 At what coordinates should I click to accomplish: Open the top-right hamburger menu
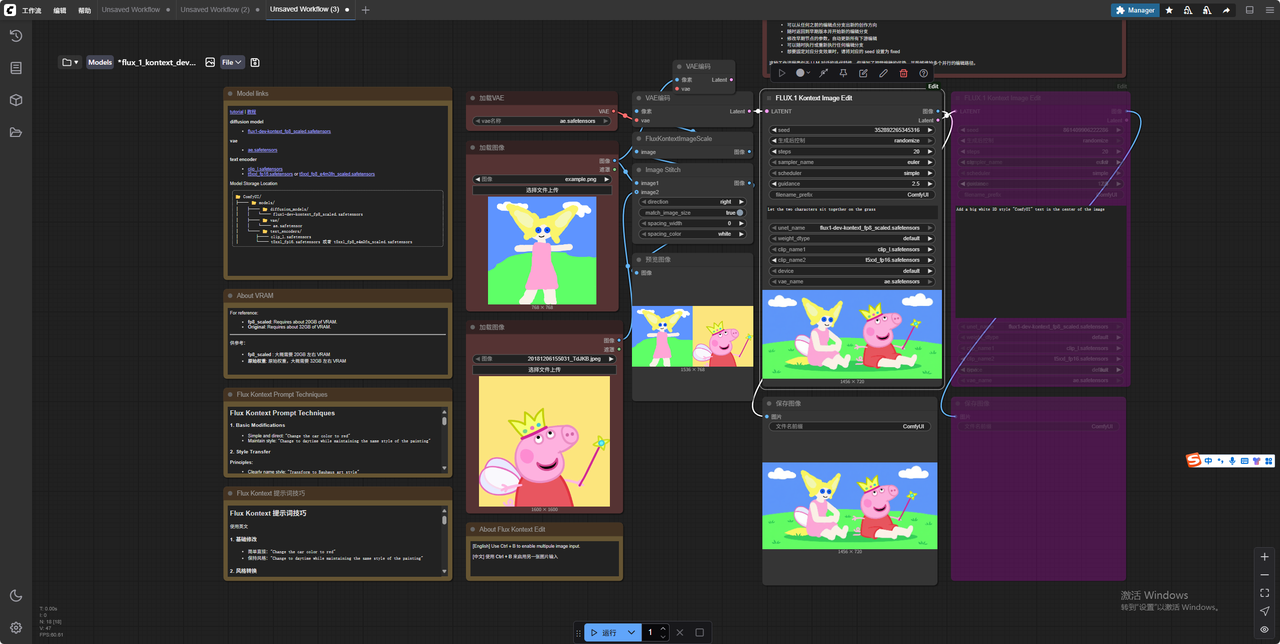[1269, 10]
